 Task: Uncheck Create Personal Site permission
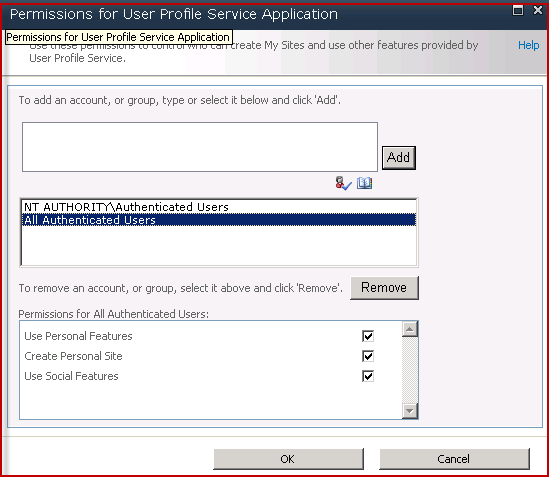coord(368,356)
